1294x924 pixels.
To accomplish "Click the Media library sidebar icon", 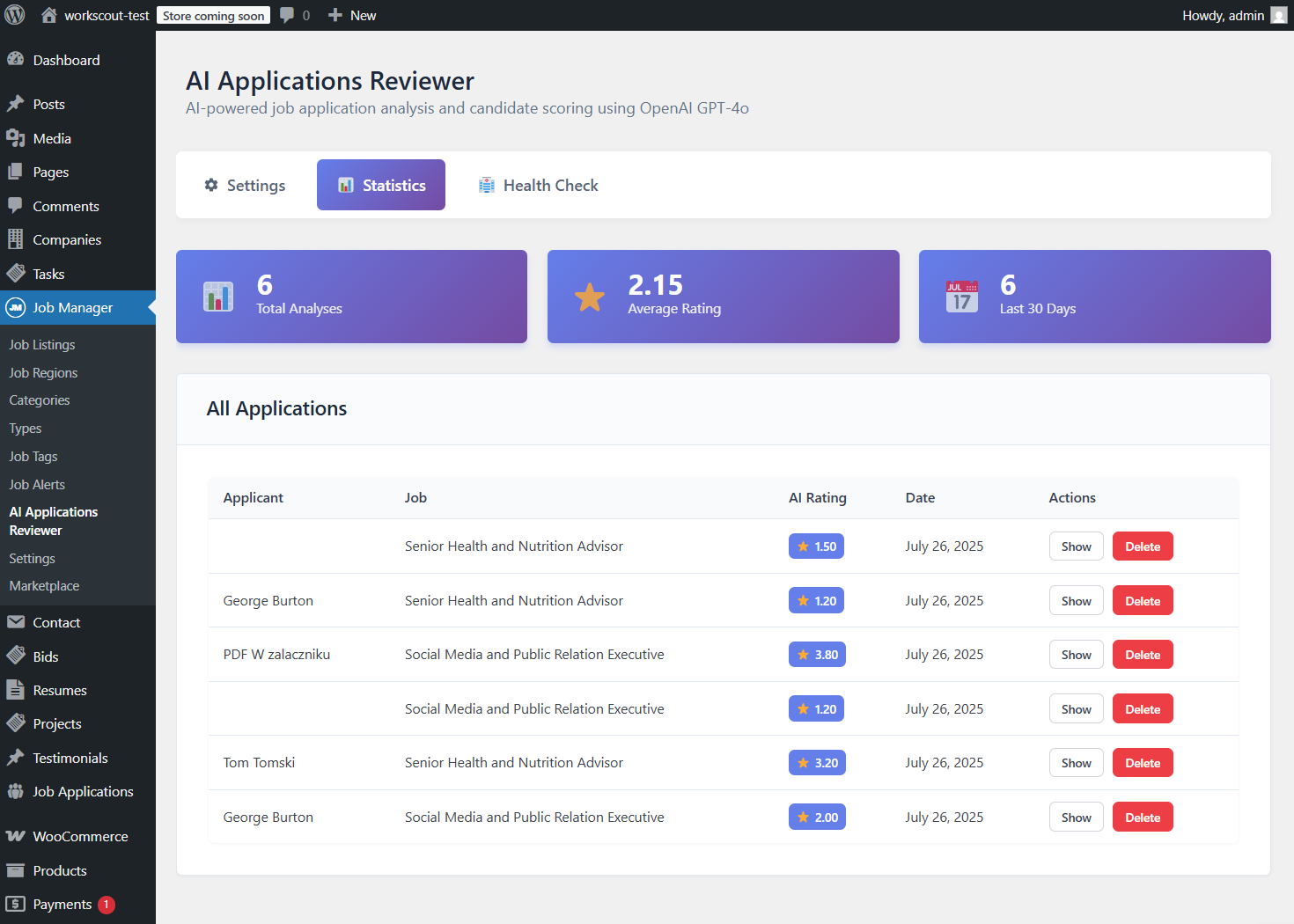I will point(15,138).
